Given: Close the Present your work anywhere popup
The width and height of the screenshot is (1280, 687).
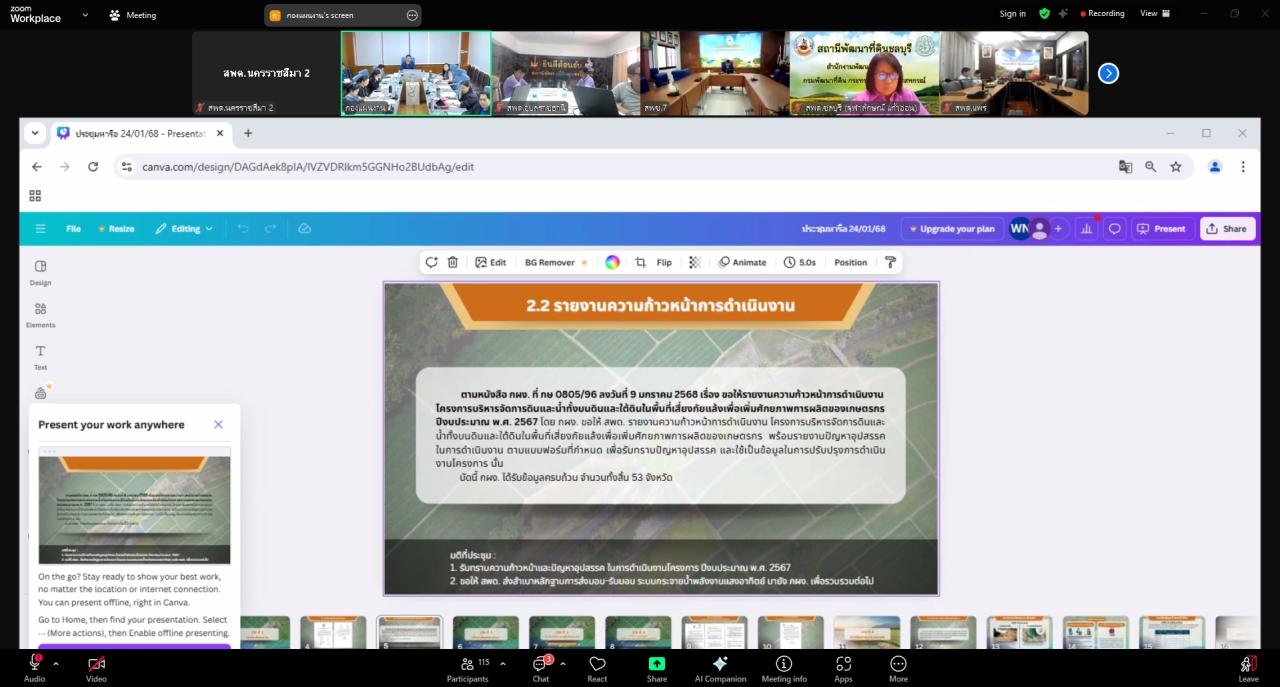Looking at the screenshot, I should pos(218,424).
